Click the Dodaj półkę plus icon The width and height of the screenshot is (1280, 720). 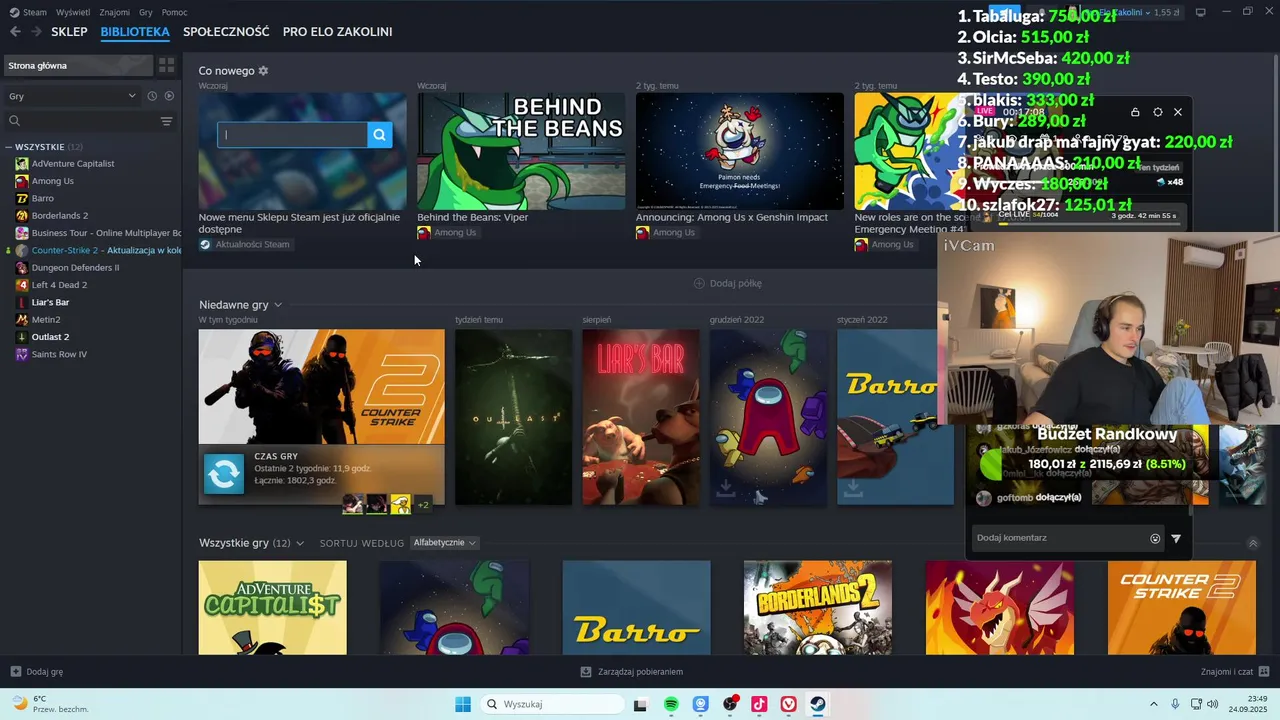click(x=699, y=283)
